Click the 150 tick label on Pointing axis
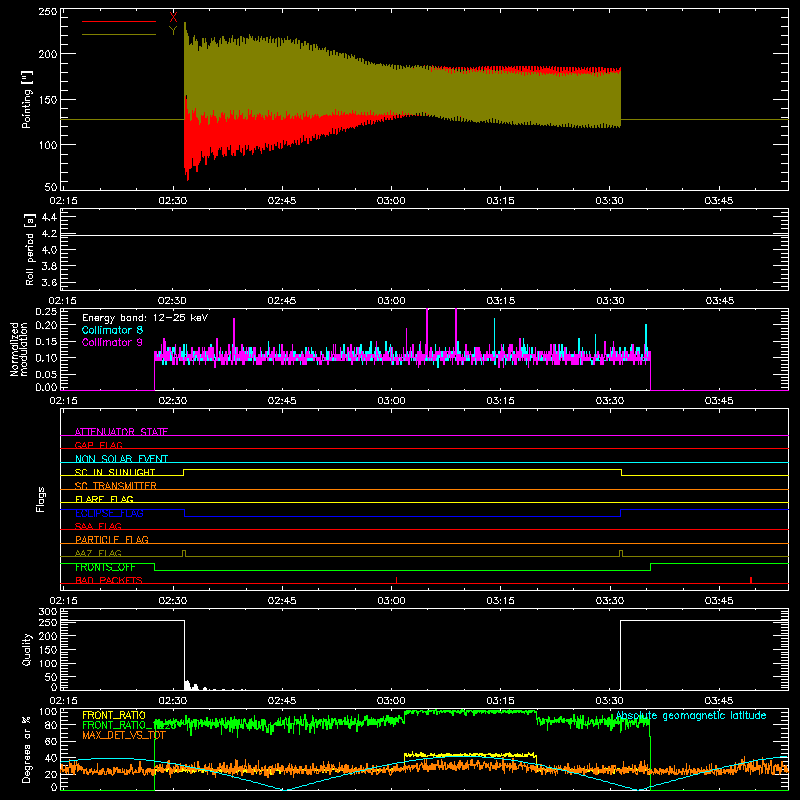The width and height of the screenshot is (800, 800). coord(47,100)
